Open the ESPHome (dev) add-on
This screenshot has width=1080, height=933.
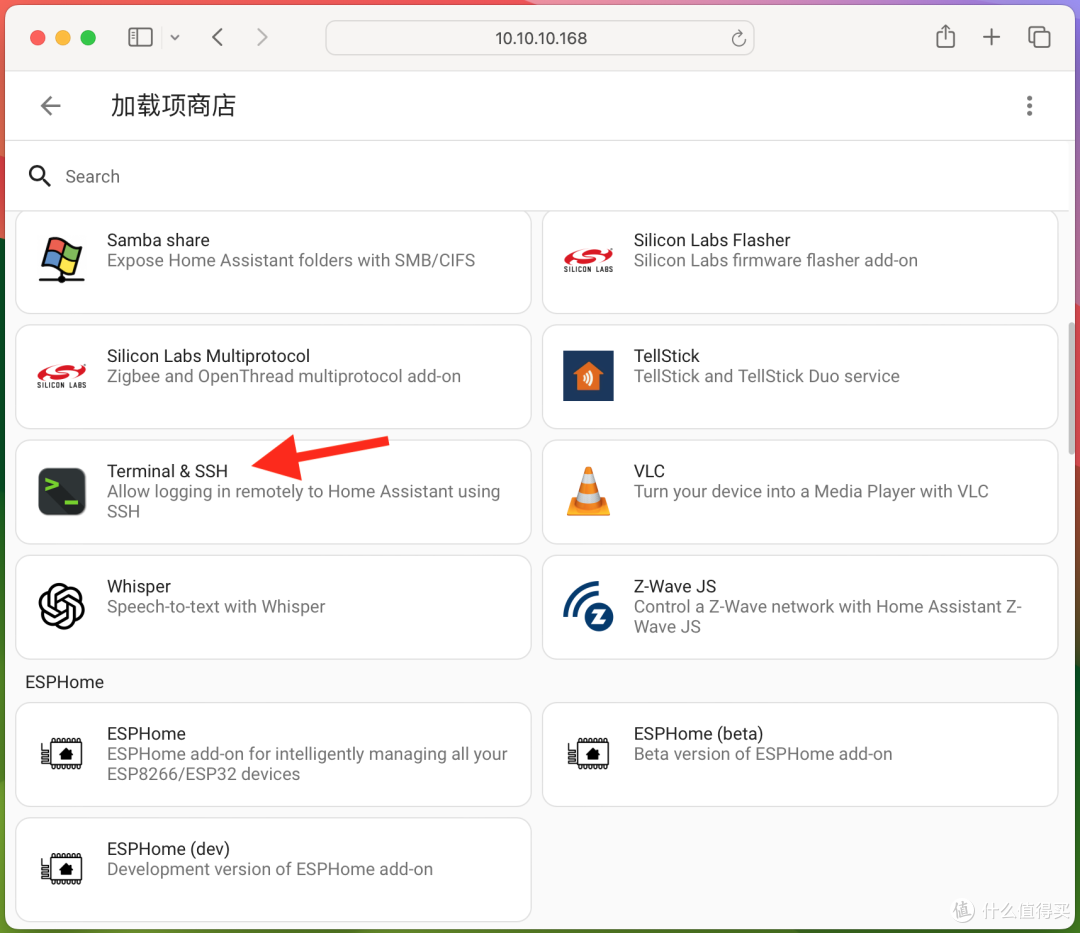273,870
